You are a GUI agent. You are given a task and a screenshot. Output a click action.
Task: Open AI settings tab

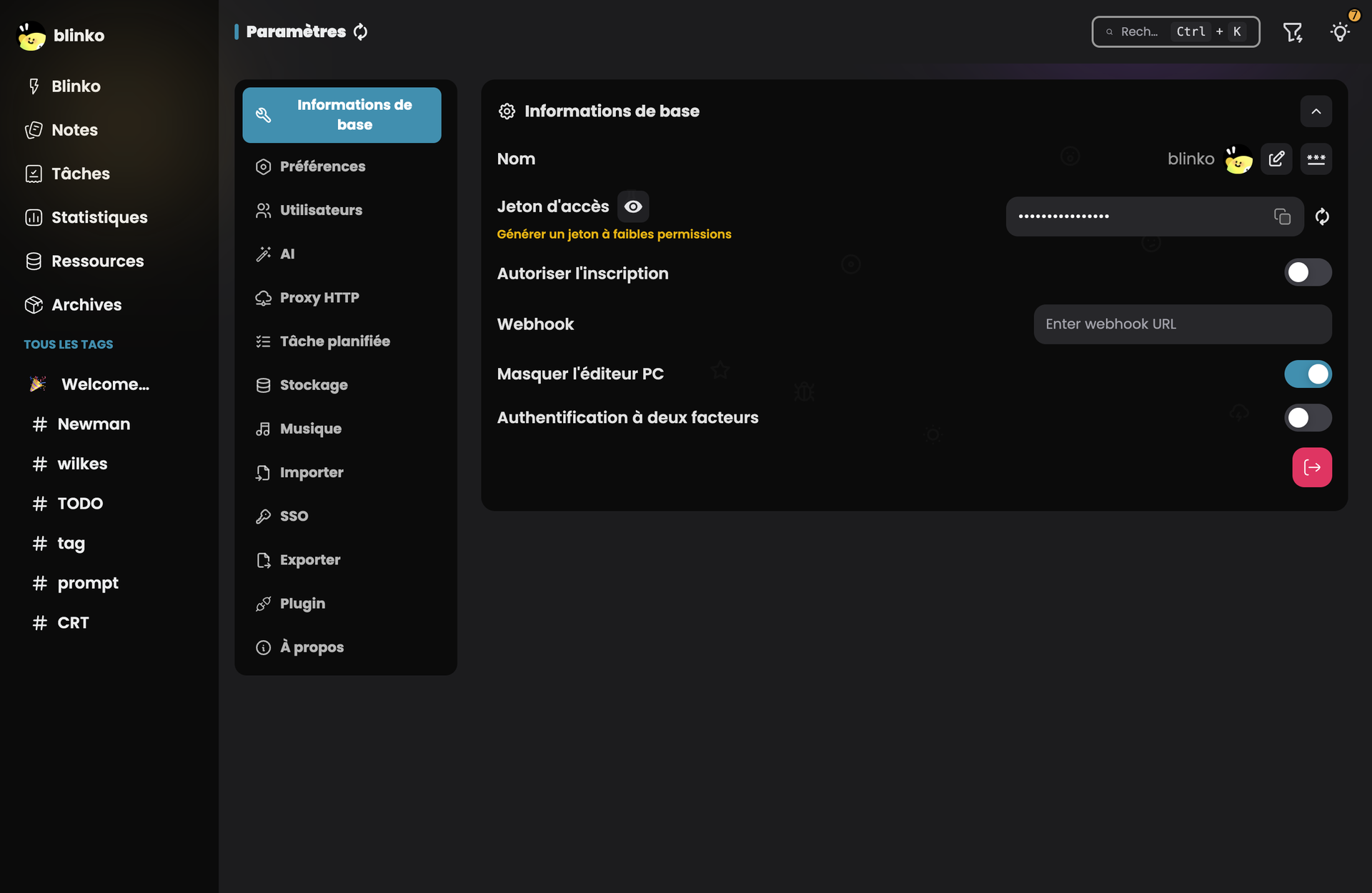[x=342, y=254]
